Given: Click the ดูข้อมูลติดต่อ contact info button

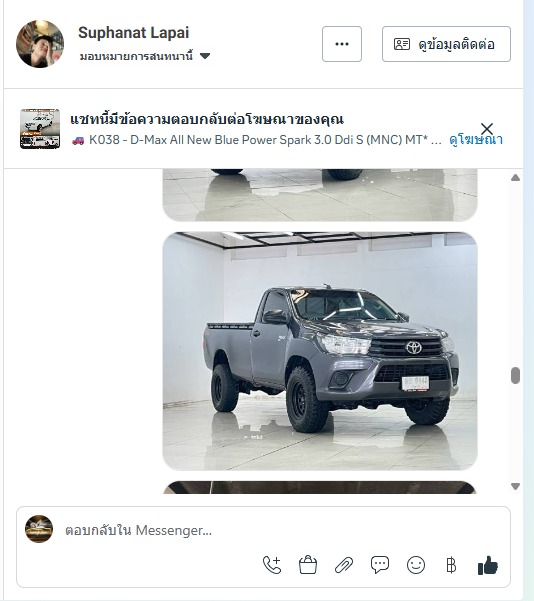Looking at the screenshot, I should (446, 44).
